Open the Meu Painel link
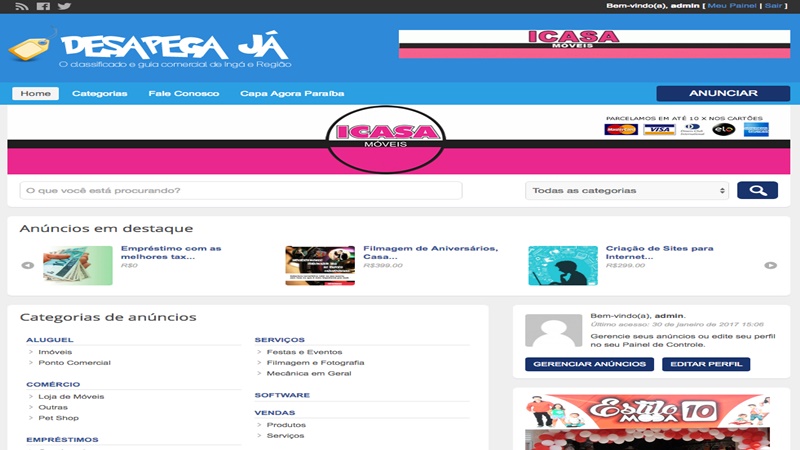The height and width of the screenshot is (450, 800). pyautogui.click(x=732, y=6)
